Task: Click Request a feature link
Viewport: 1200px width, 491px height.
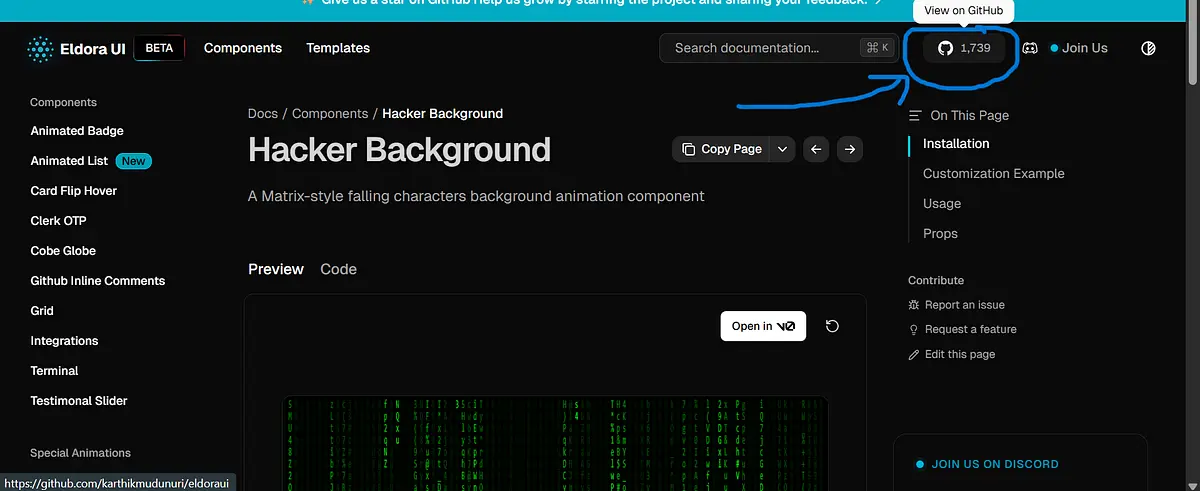Action: click(962, 329)
